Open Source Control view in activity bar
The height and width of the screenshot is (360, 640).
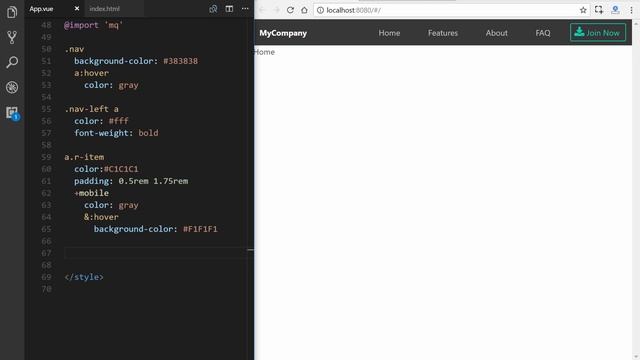[x=12, y=38]
